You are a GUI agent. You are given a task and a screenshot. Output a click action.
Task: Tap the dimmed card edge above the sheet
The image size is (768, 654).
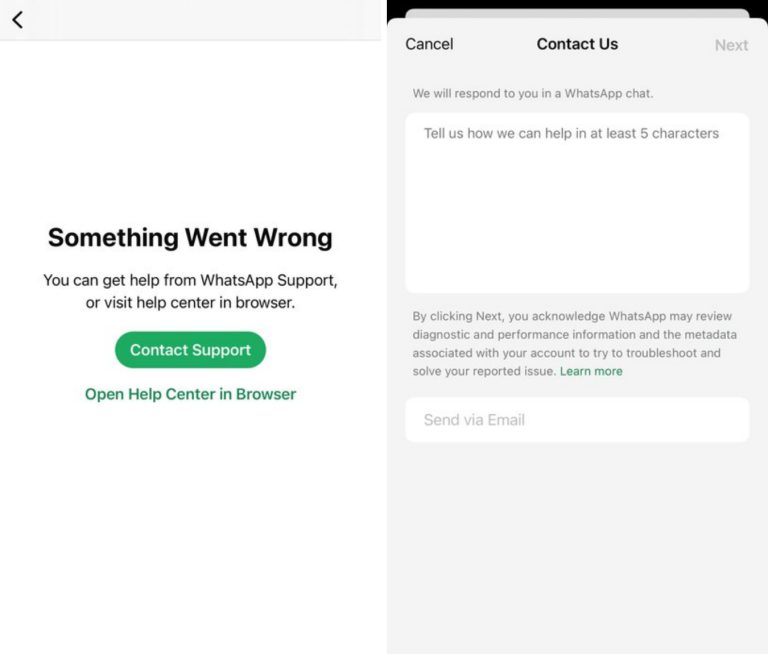click(x=577, y=13)
